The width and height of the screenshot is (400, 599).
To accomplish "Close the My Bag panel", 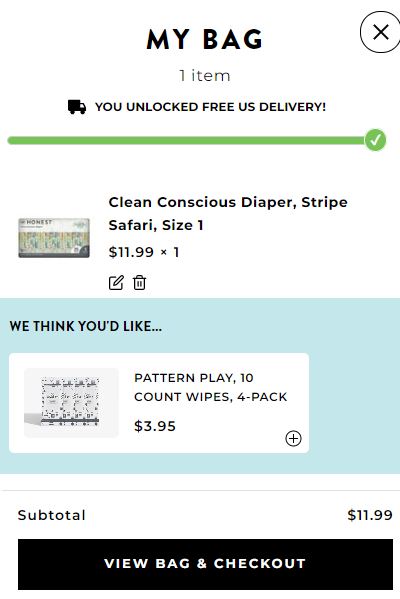I will pyautogui.click(x=380, y=32).
